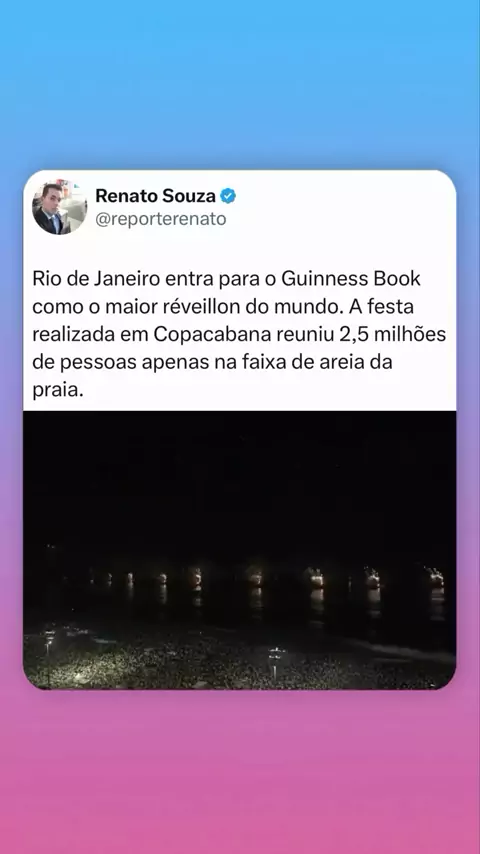Screen dimensions: 480x854
Task: Click the blue gradient area above the card
Action: point(240,84)
